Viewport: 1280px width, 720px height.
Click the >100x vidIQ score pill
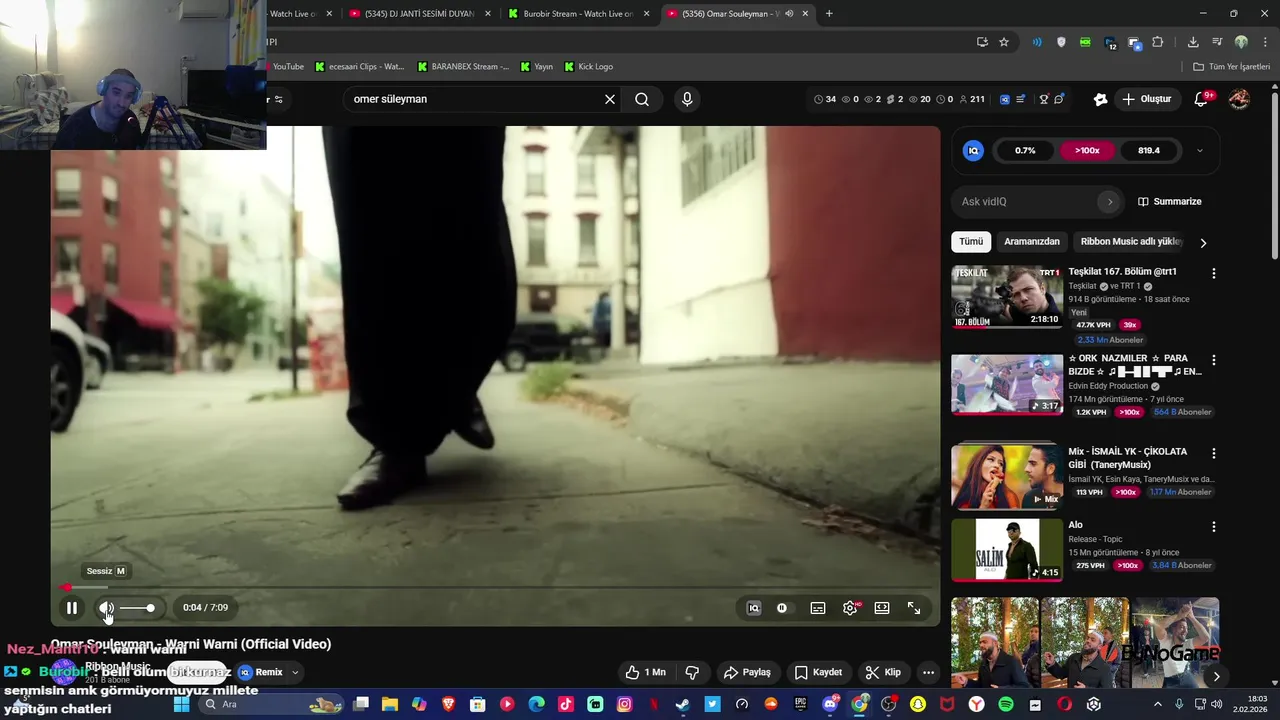1087,151
